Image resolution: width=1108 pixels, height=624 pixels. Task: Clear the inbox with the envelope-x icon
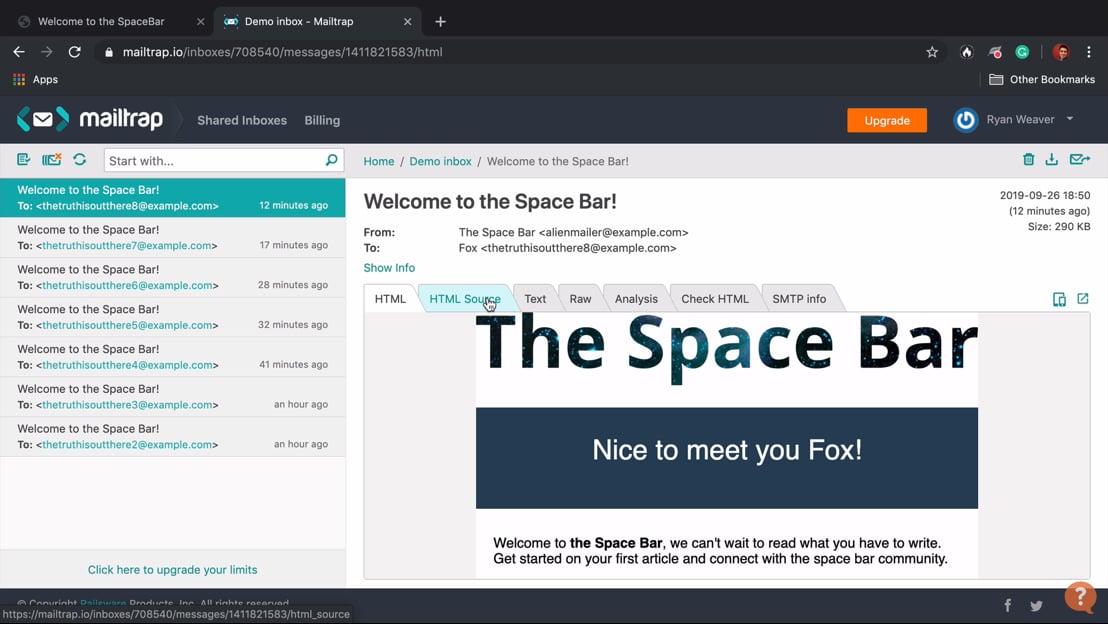click(52, 160)
